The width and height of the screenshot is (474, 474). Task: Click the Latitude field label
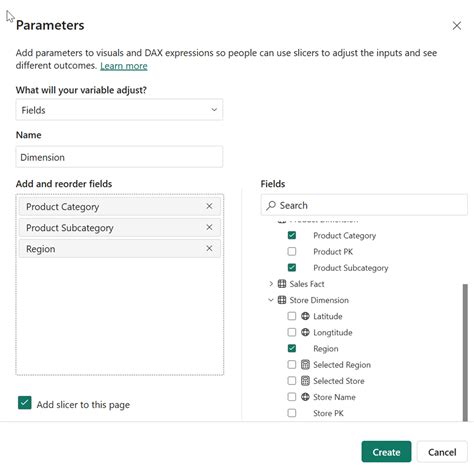click(328, 316)
